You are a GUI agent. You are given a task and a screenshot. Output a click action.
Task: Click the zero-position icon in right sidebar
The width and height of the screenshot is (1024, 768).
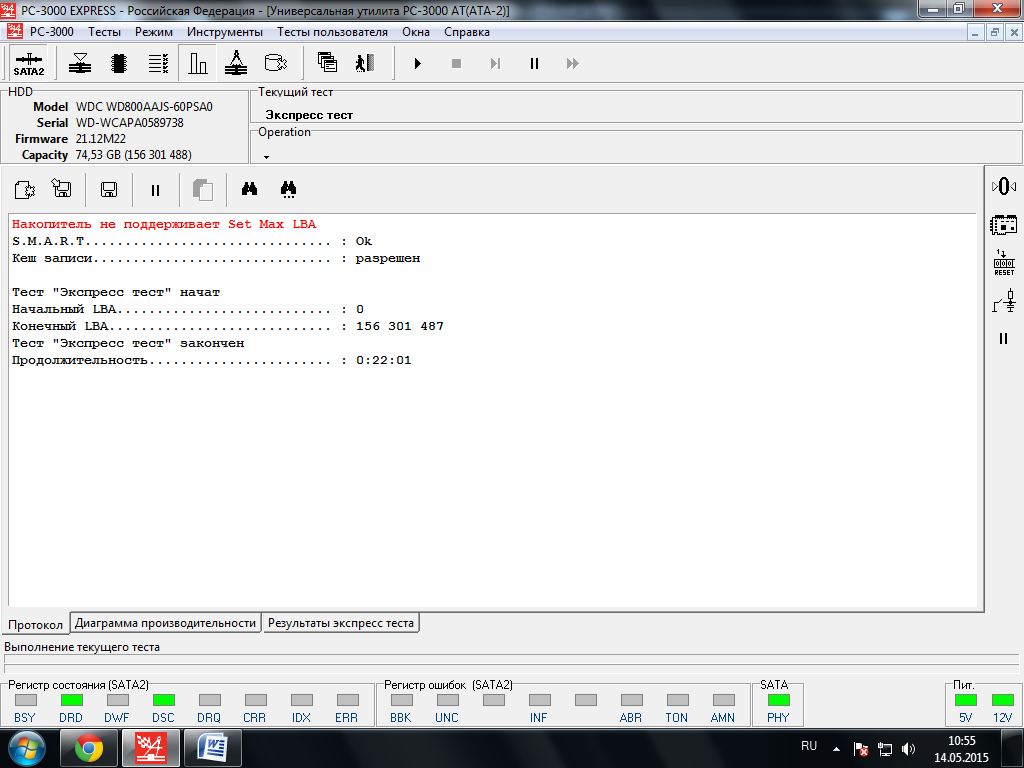point(1004,187)
